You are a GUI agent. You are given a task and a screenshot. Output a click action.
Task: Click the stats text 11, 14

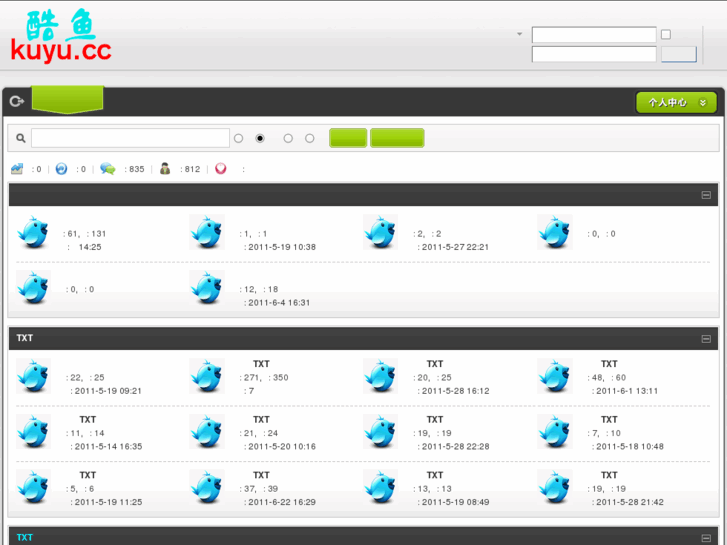[x=85, y=433]
